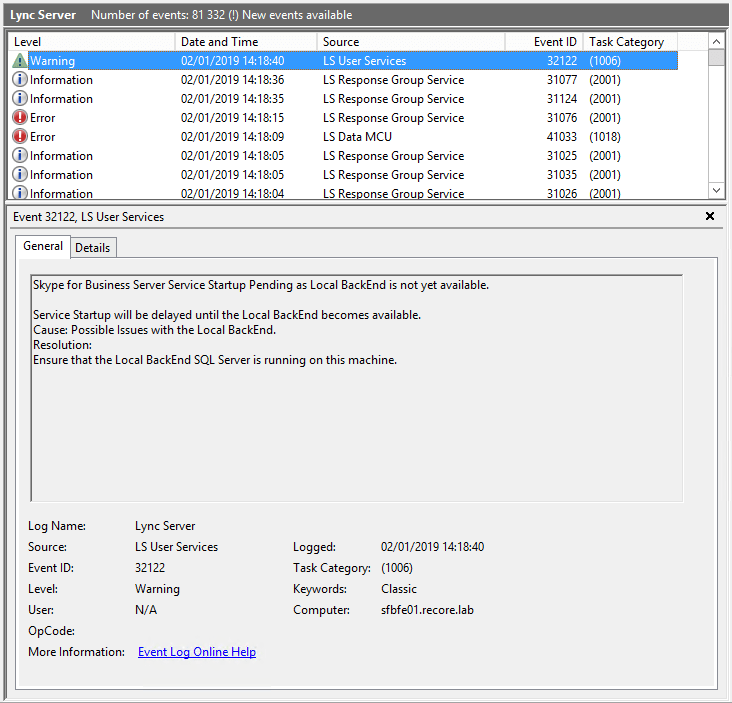The image size is (732, 703).
Task: Click the Level value Warning in details
Action: click(157, 589)
